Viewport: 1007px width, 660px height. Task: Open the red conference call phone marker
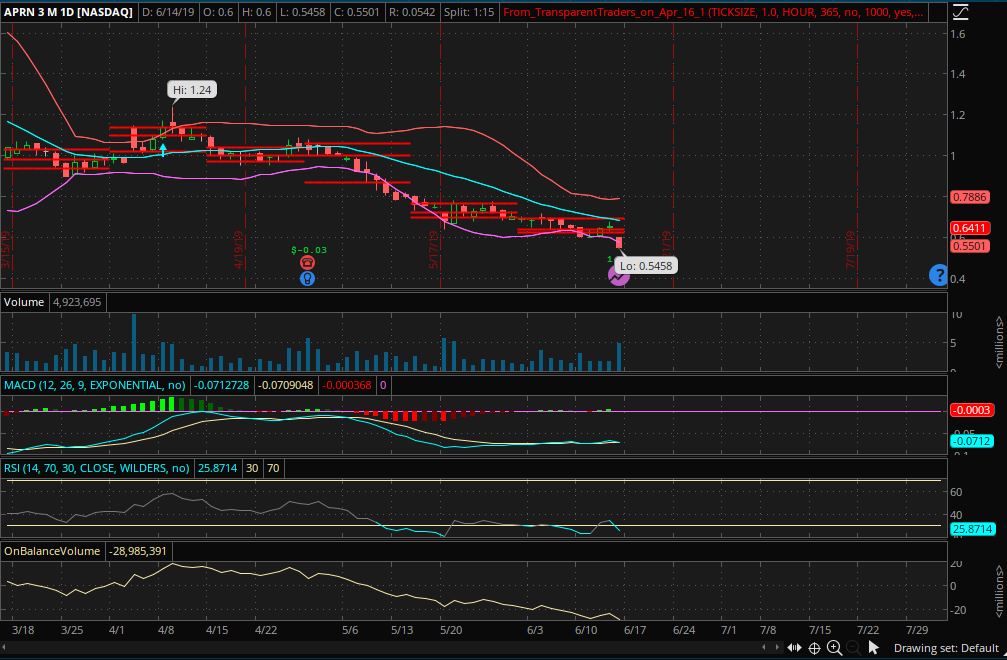click(307, 263)
